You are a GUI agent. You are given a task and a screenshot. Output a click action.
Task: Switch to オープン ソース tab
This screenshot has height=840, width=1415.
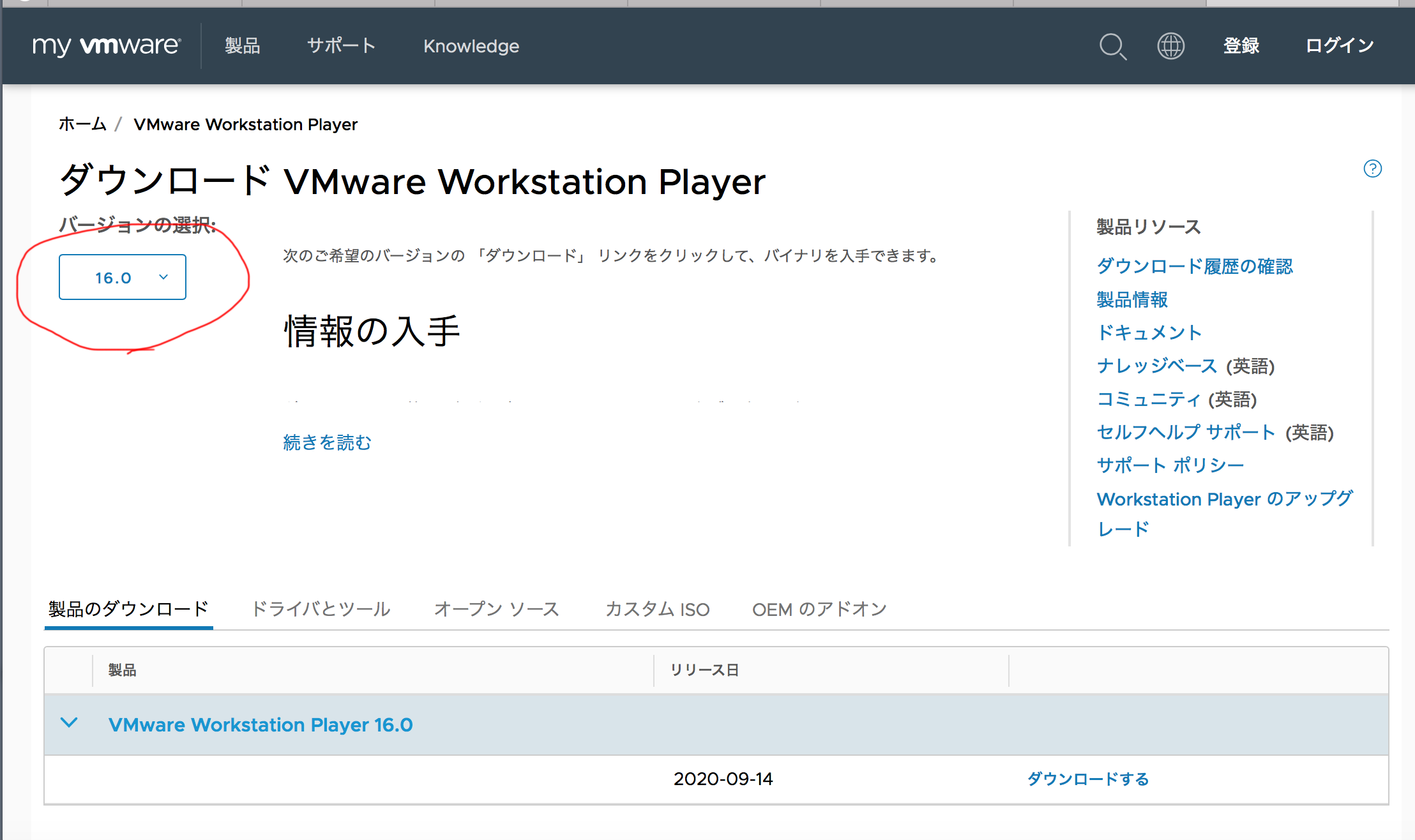(496, 609)
